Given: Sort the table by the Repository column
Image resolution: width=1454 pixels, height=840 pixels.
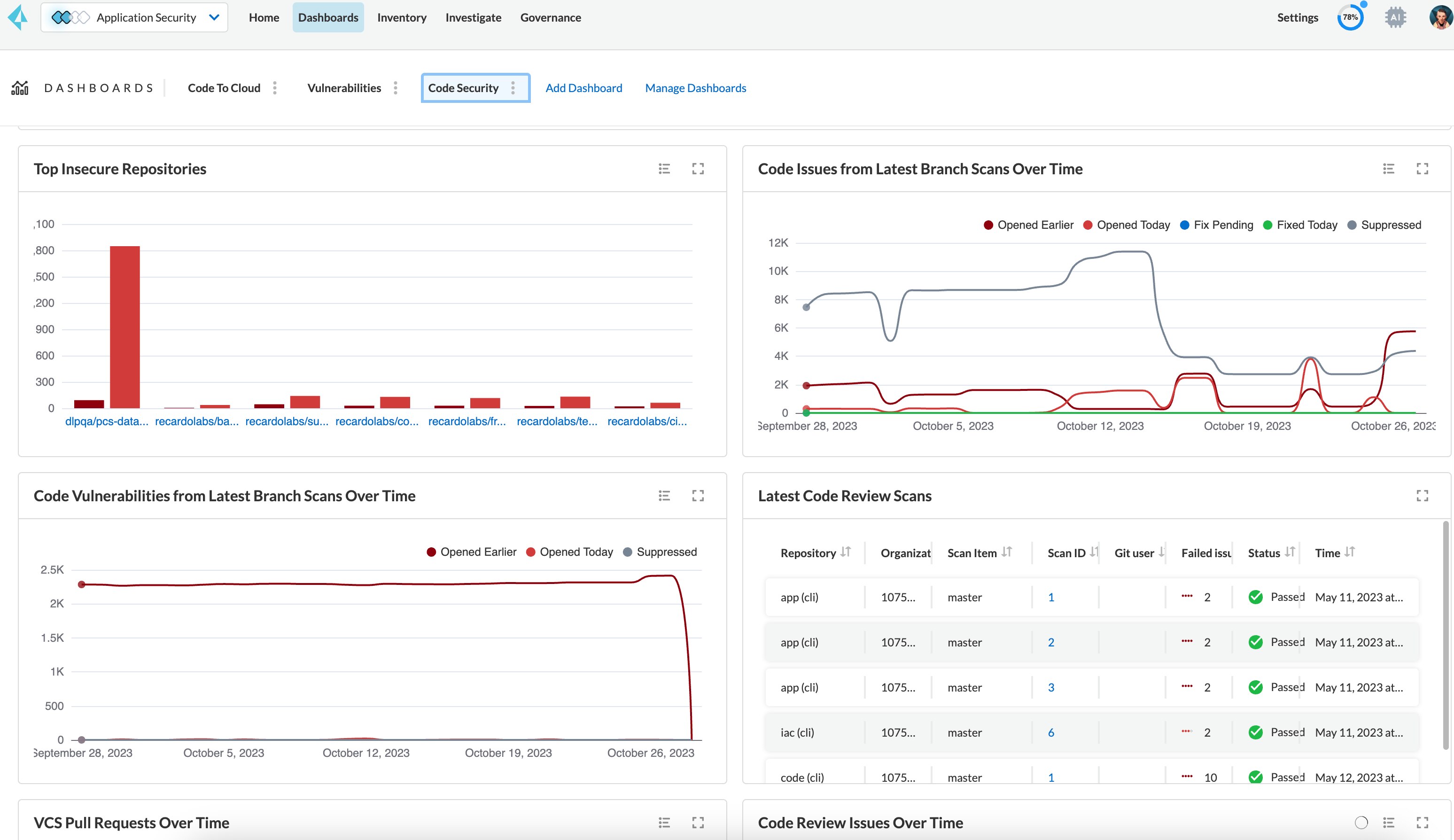Looking at the screenshot, I should click(846, 552).
